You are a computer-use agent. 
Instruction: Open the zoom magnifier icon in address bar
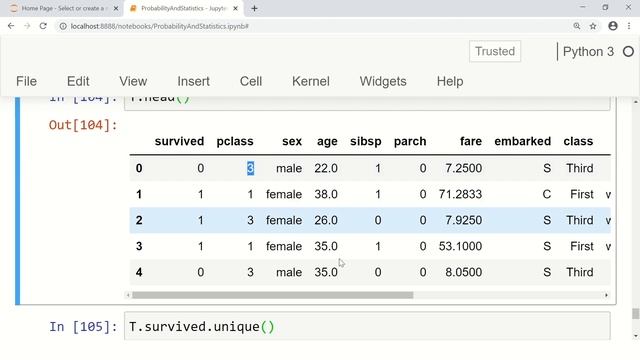click(x=577, y=26)
